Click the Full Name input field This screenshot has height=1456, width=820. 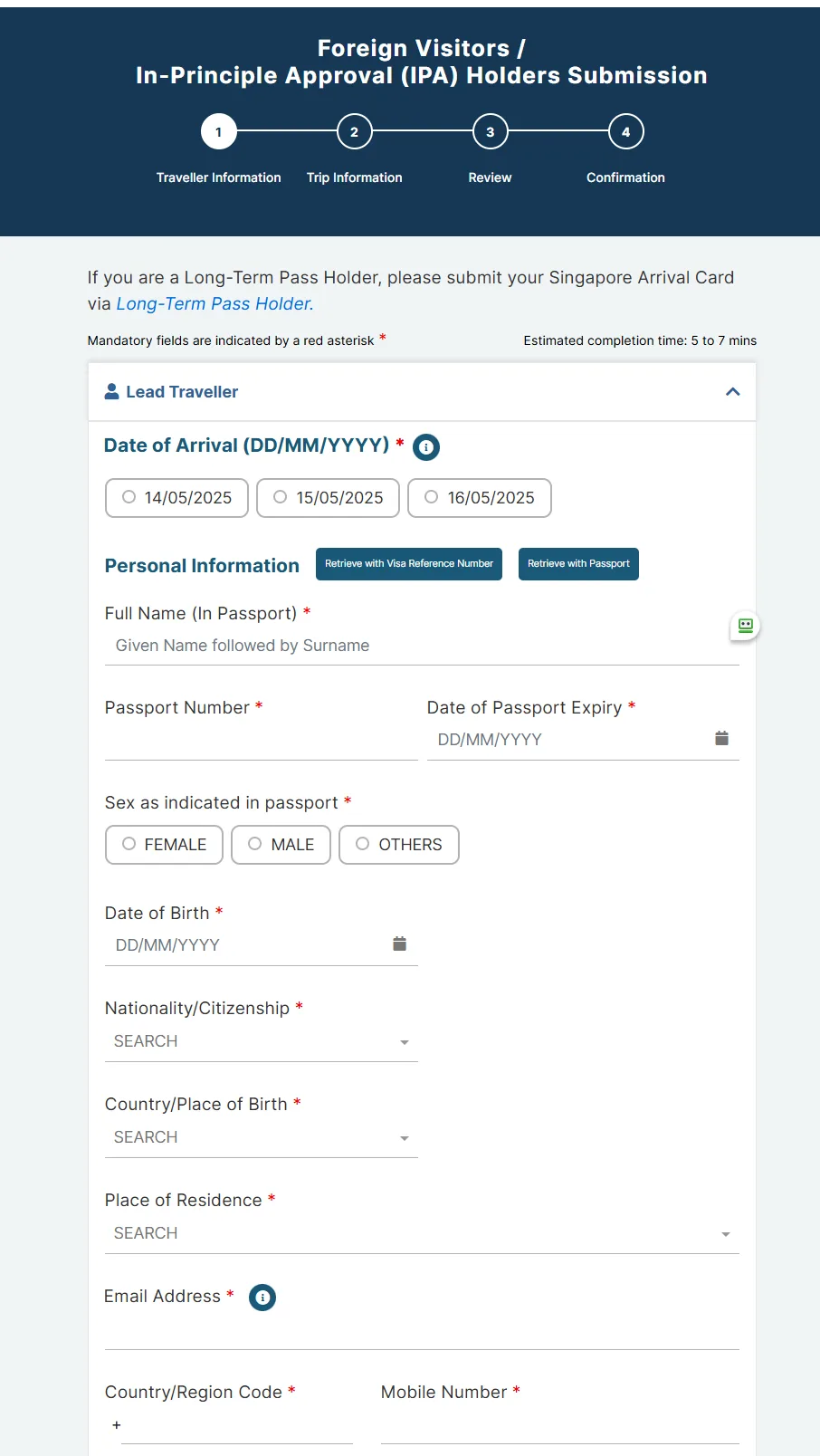pyautogui.click(x=422, y=646)
